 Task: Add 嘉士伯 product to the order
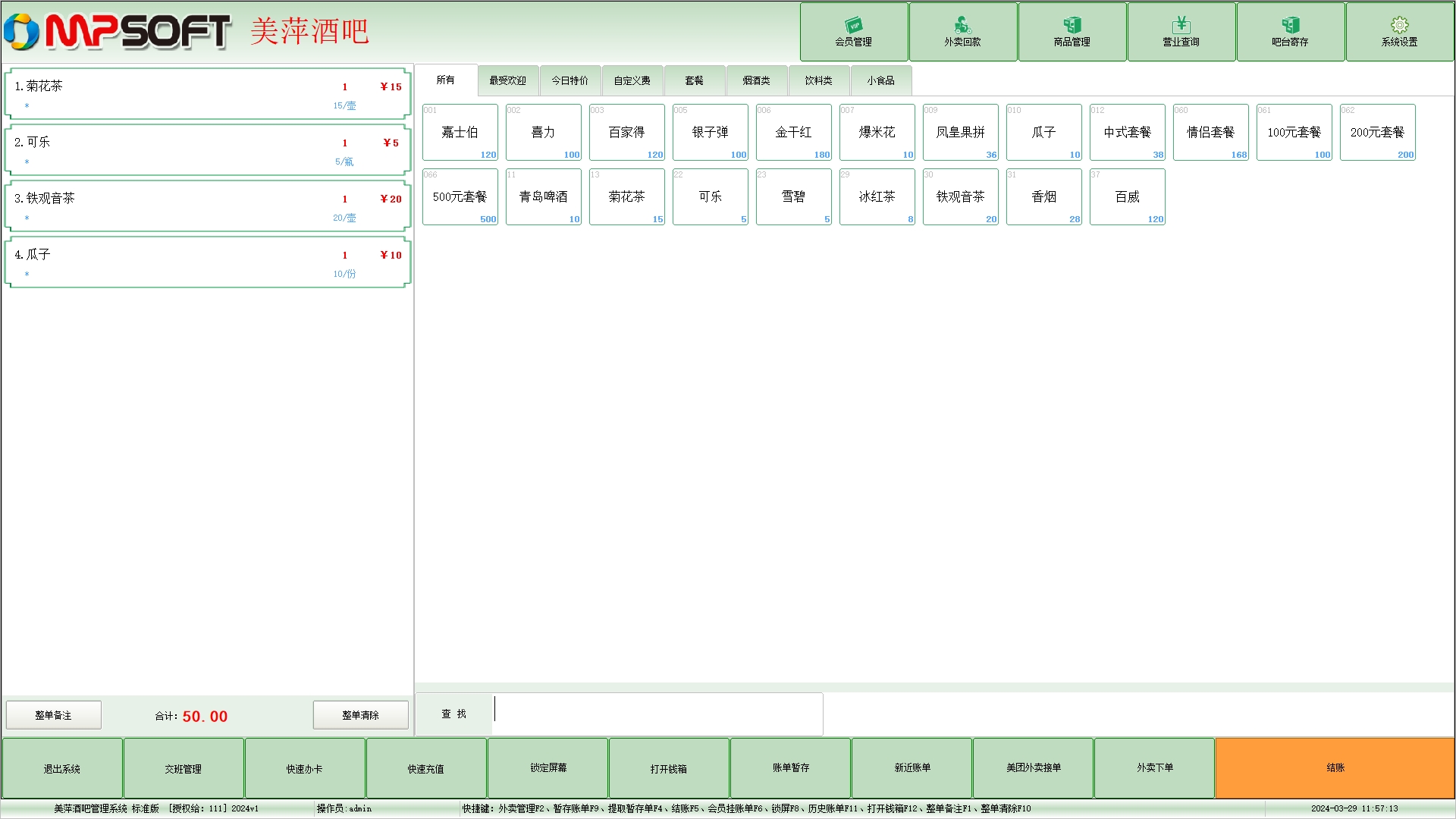[460, 133]
